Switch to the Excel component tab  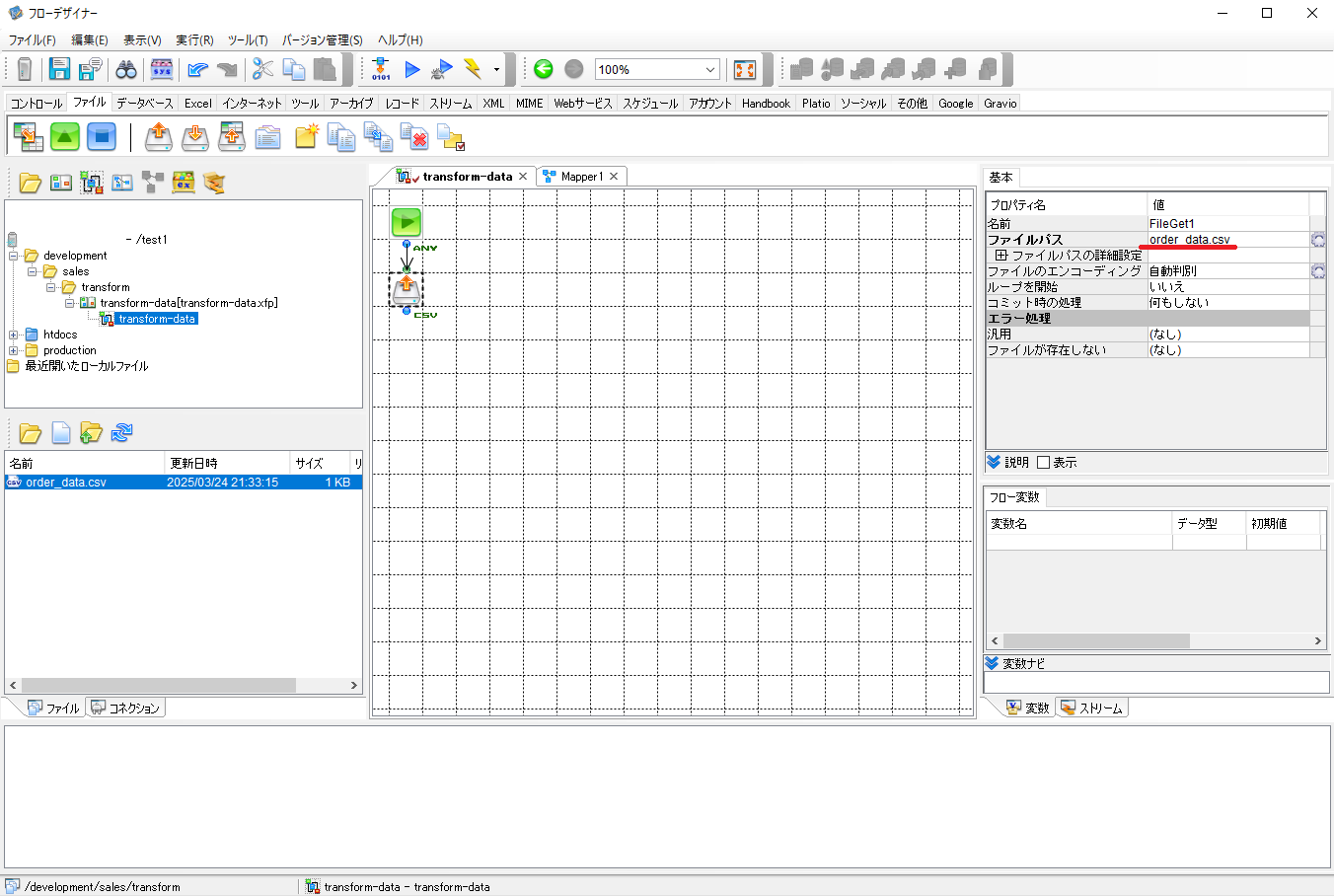pos(197,103)
